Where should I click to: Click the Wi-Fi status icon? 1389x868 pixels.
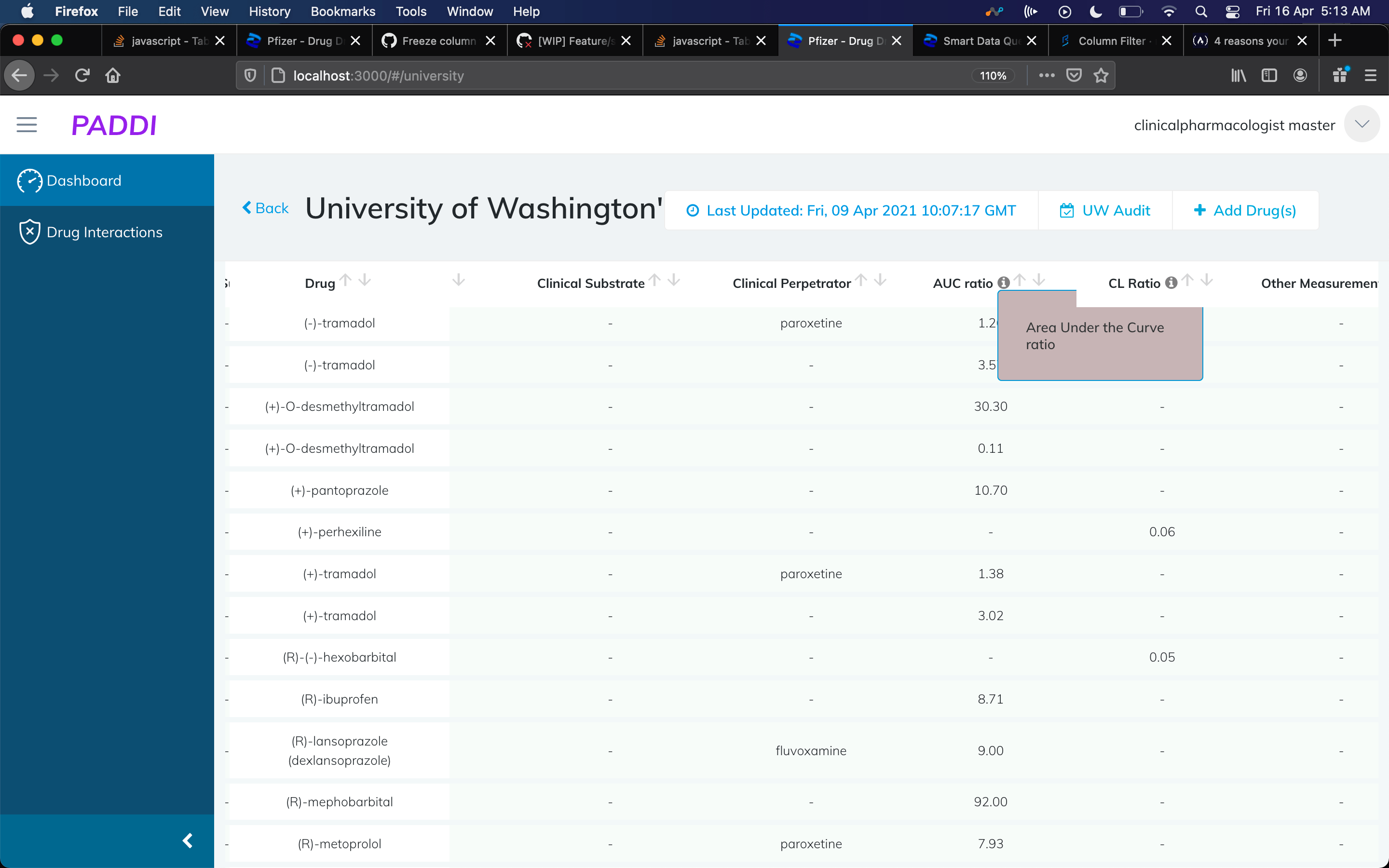click(x=1169, y=12)
